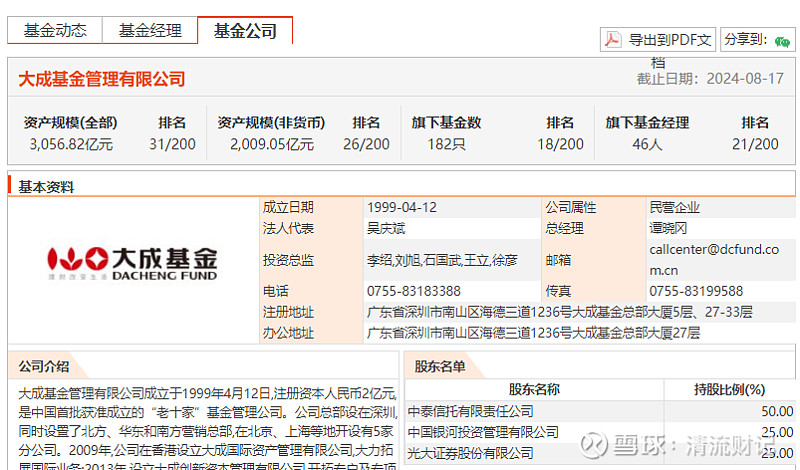This screenshot has height=470, width=800.
Task: Click investment directors 李绍,刘旭,石国武,王立,徐彦
Action: click(x=442, y=260)
